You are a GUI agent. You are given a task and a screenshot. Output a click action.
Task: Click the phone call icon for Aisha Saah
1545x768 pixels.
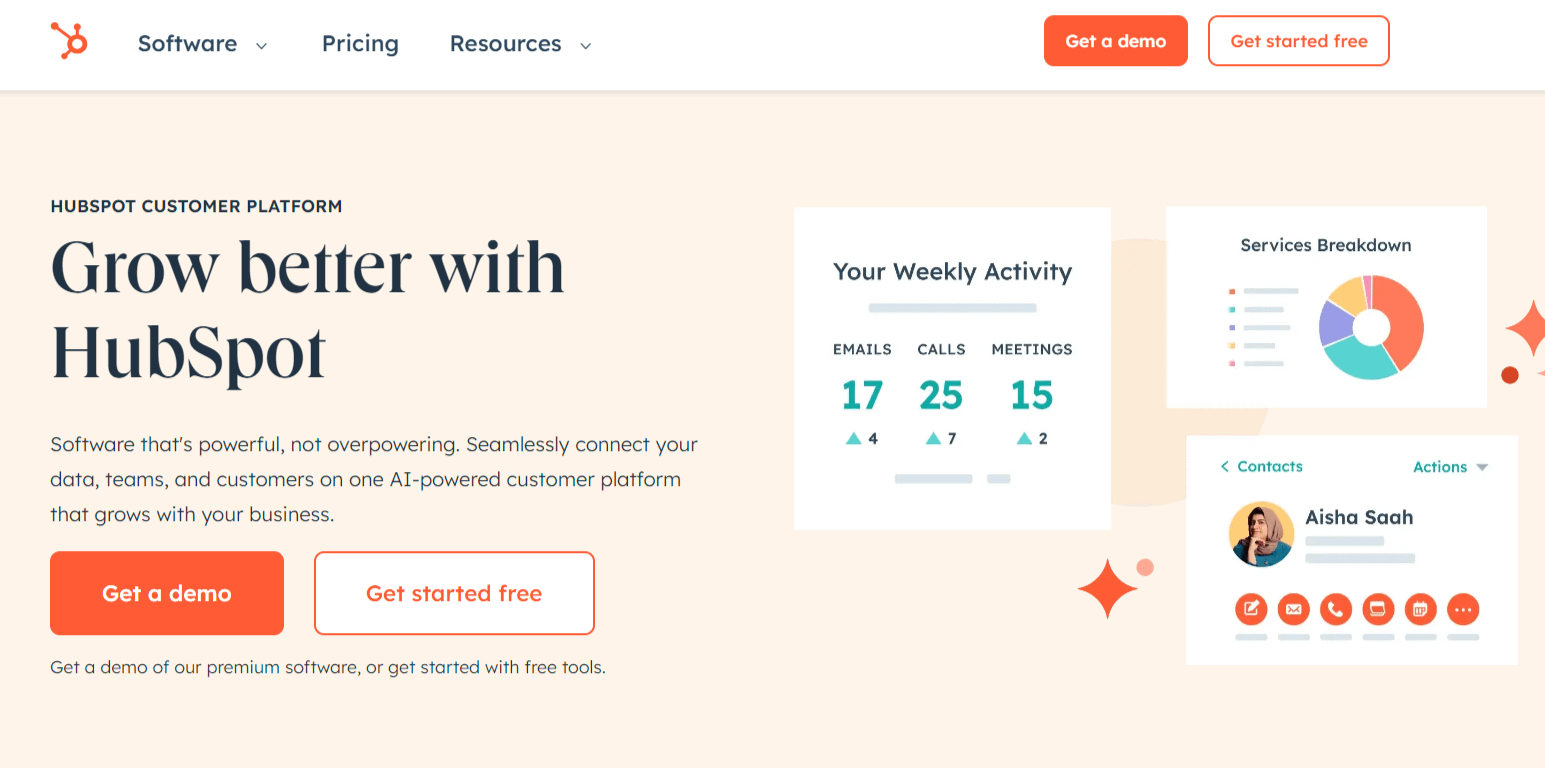coord(1336,609)
